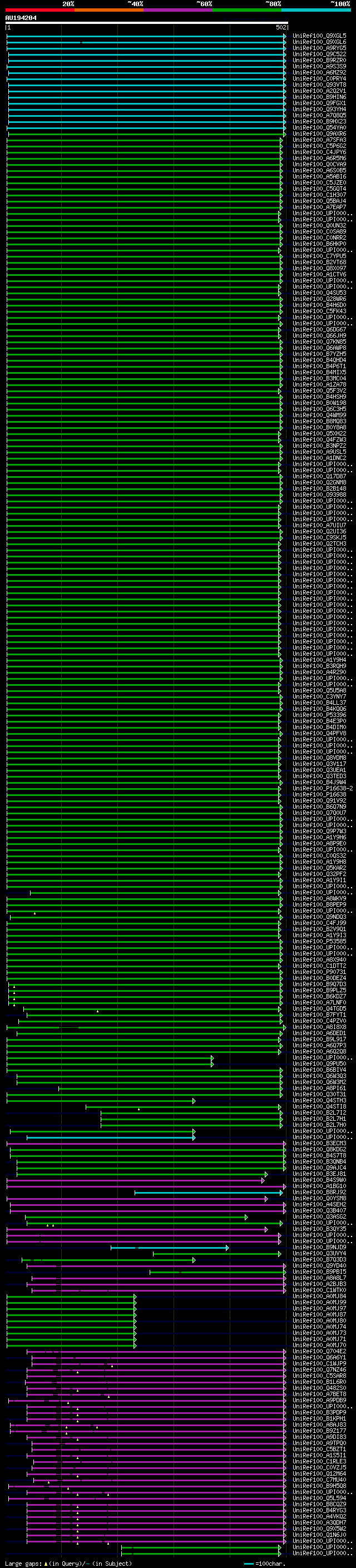Image resolution: width=356 pixels, height=1568 pixels.
Task: Click the cyan alignment bar for B9NJD9
Action: click(170, 1247)
